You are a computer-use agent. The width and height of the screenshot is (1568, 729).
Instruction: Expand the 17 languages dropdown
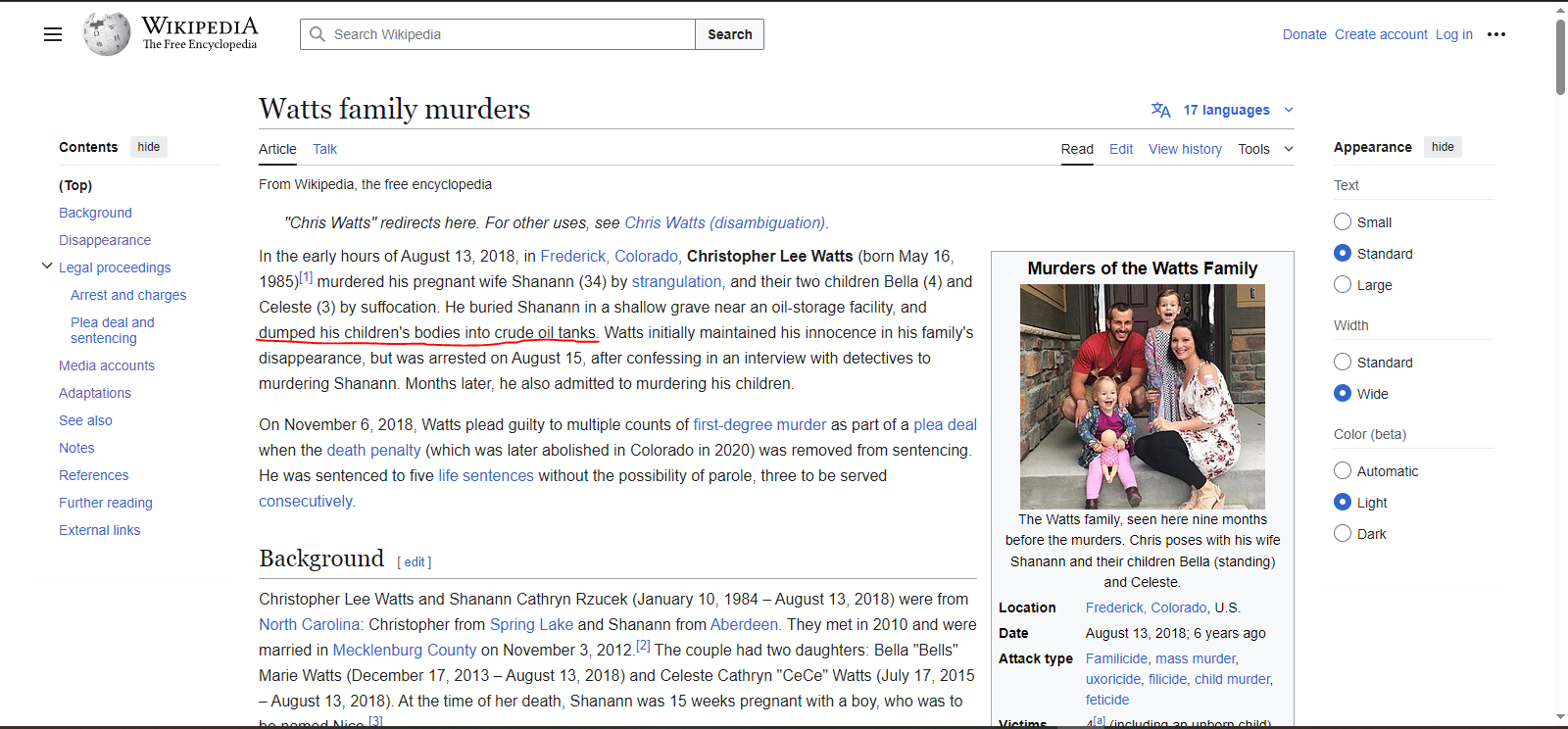[x=1239, y=110]
